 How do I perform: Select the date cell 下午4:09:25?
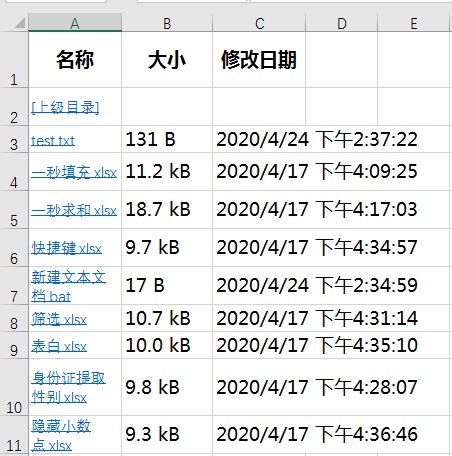pos(317,172)
